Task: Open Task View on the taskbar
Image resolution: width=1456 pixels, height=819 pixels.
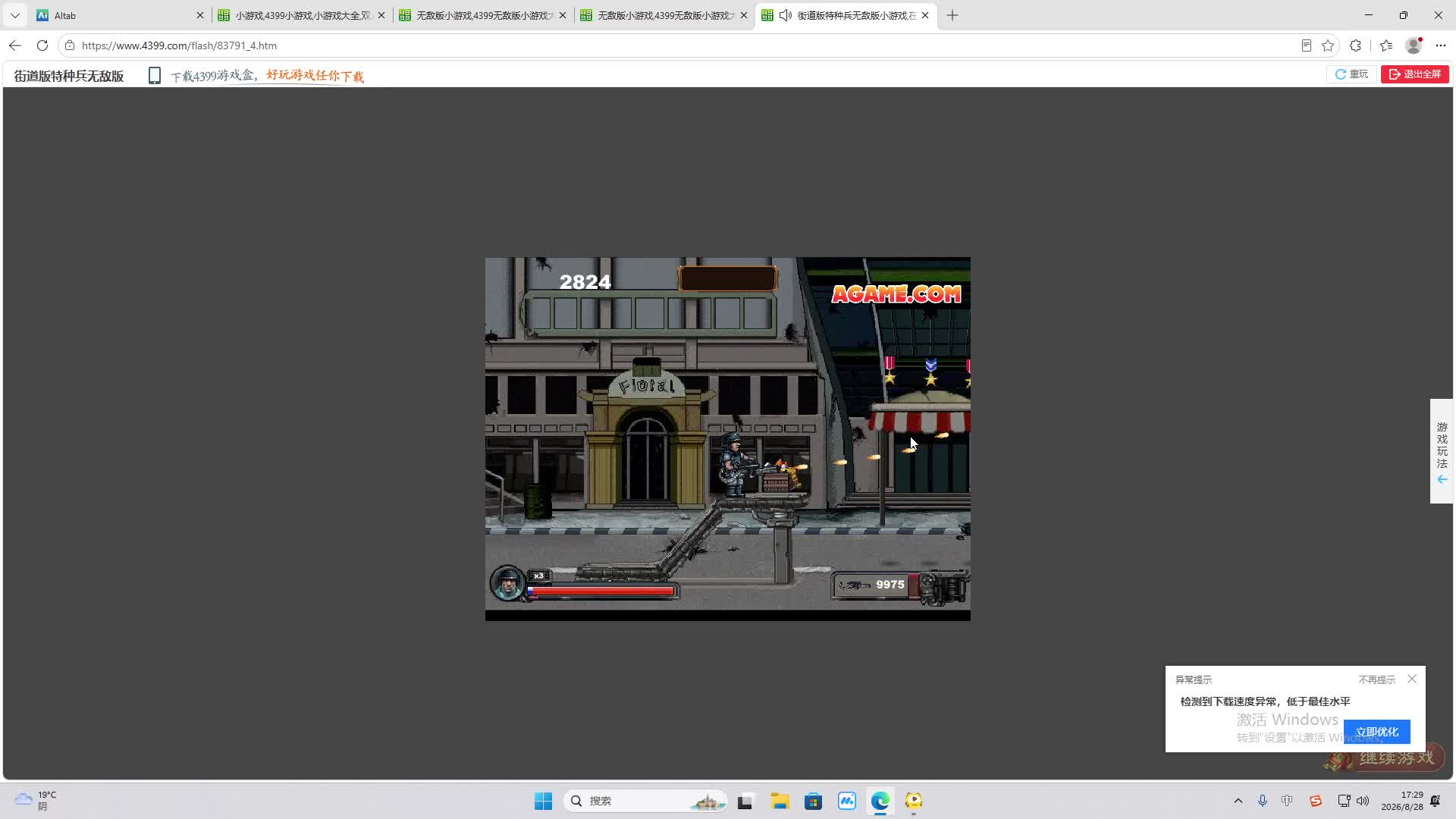Action: [745, 801]
